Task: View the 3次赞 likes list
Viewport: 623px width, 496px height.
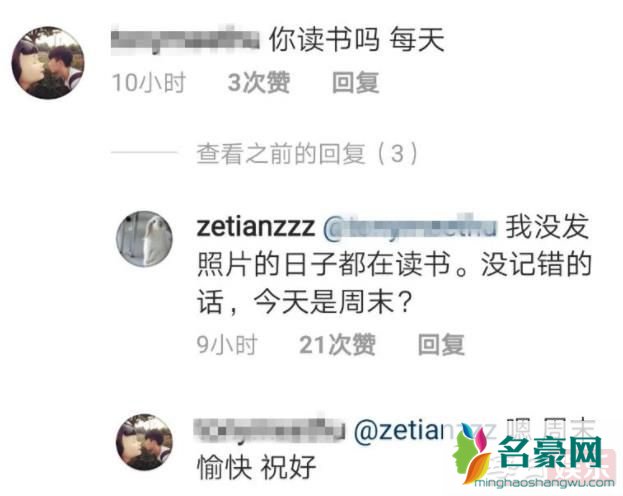Action: click(259, 83)
